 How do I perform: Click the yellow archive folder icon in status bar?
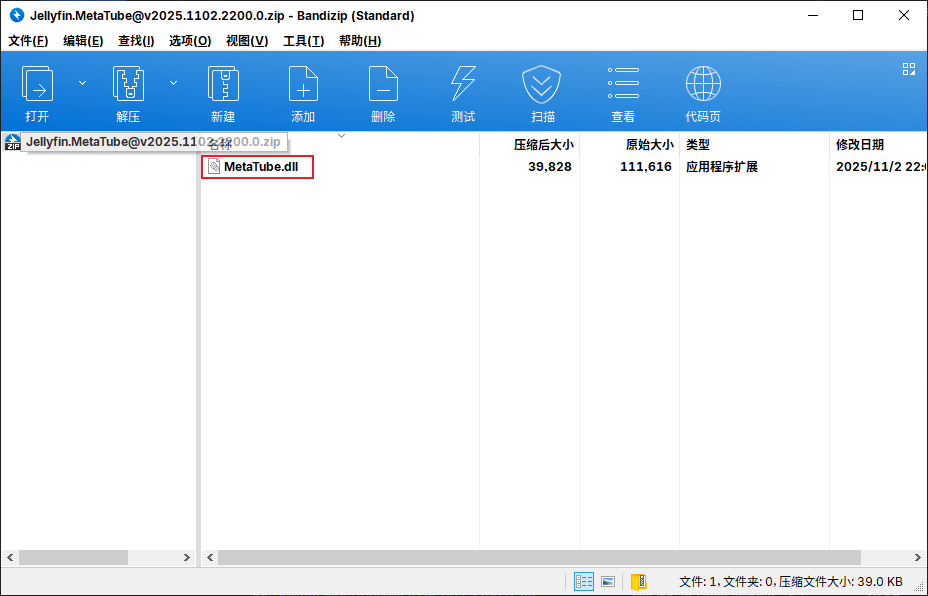tap(639, 581)
